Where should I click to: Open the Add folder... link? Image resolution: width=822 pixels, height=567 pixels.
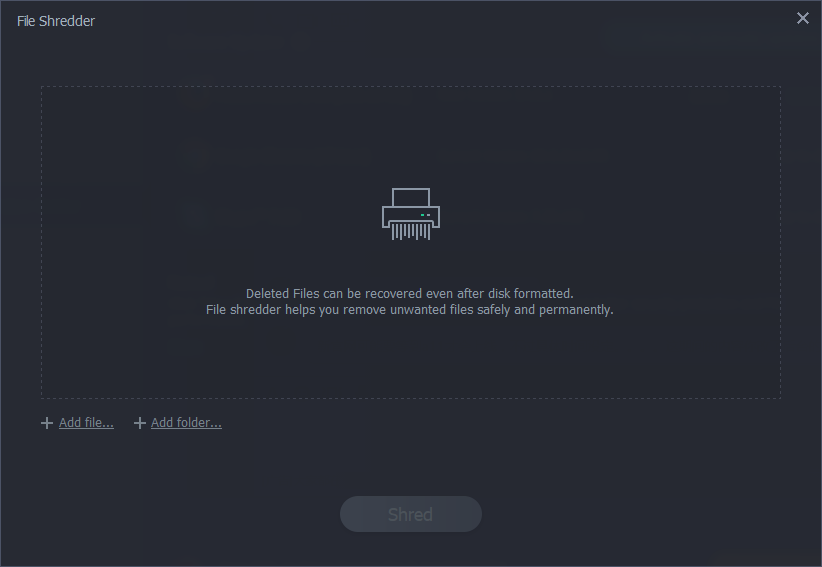(186, 422)
